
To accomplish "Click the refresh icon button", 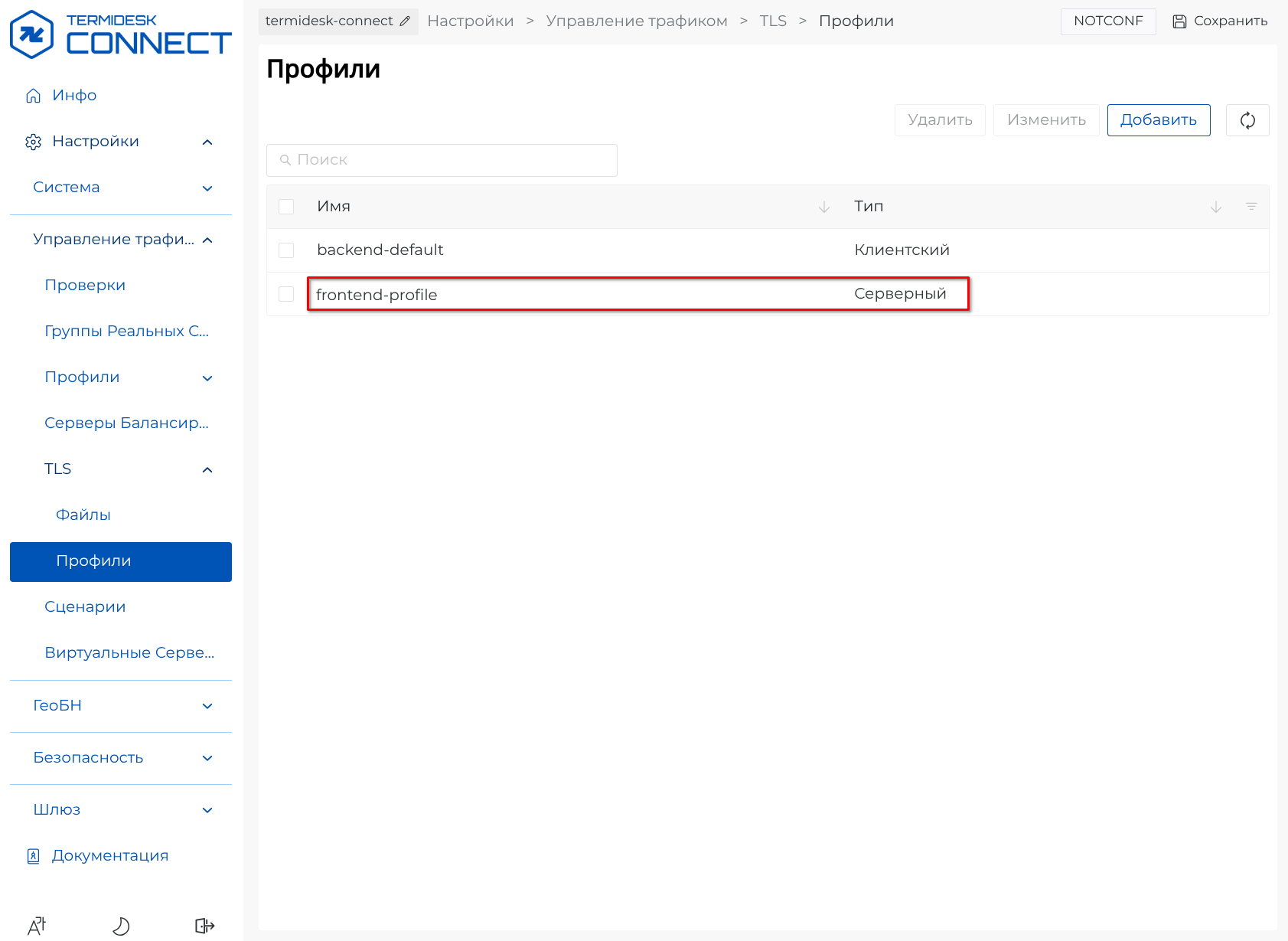I will tap(1247, 120).
